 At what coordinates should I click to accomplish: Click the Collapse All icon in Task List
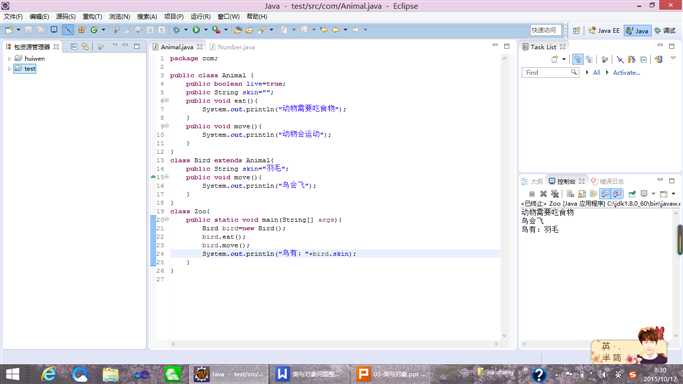point(644,59)
